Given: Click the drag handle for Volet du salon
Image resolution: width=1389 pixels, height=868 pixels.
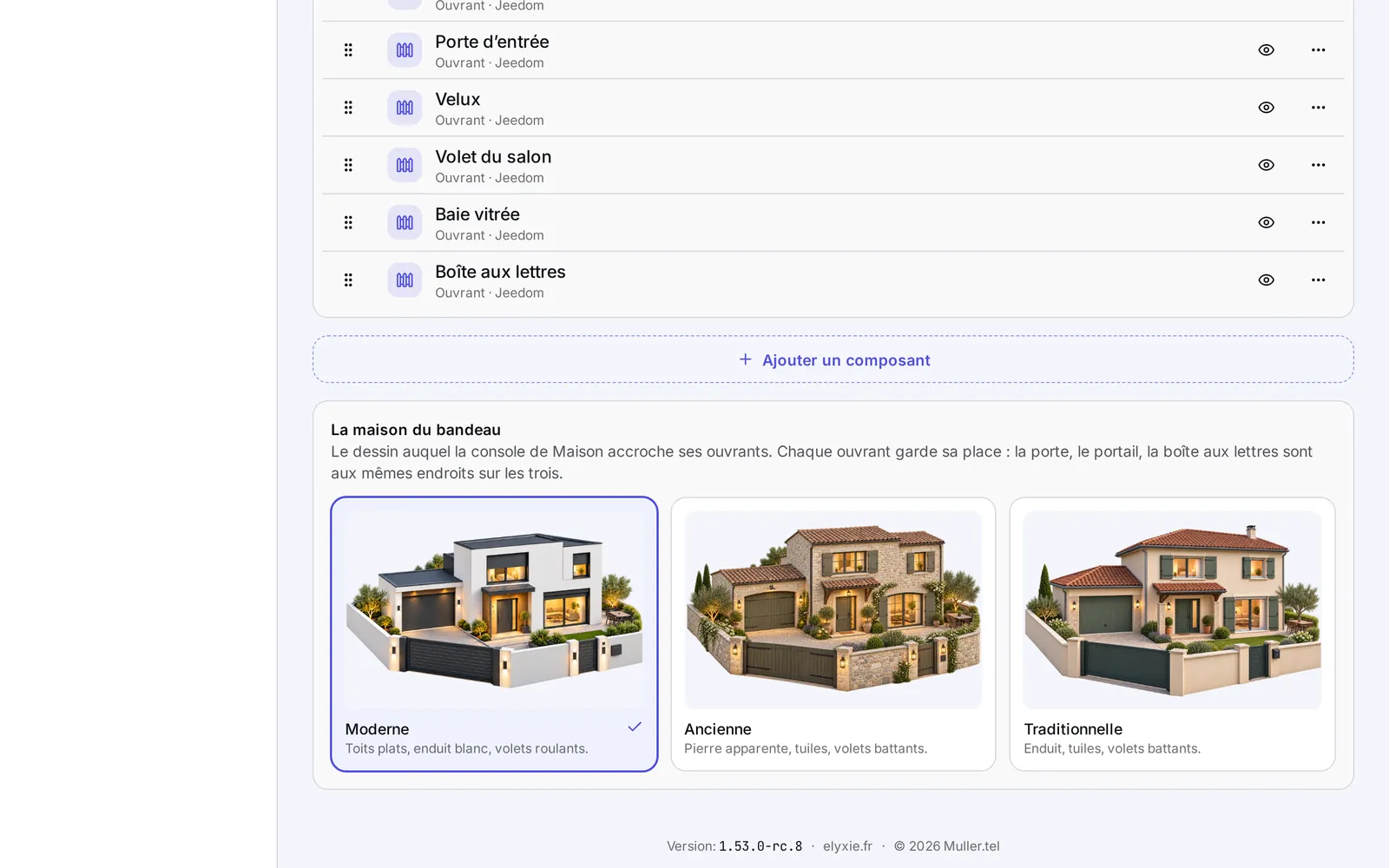Looking at the screenshot, I should coord(348,165).
